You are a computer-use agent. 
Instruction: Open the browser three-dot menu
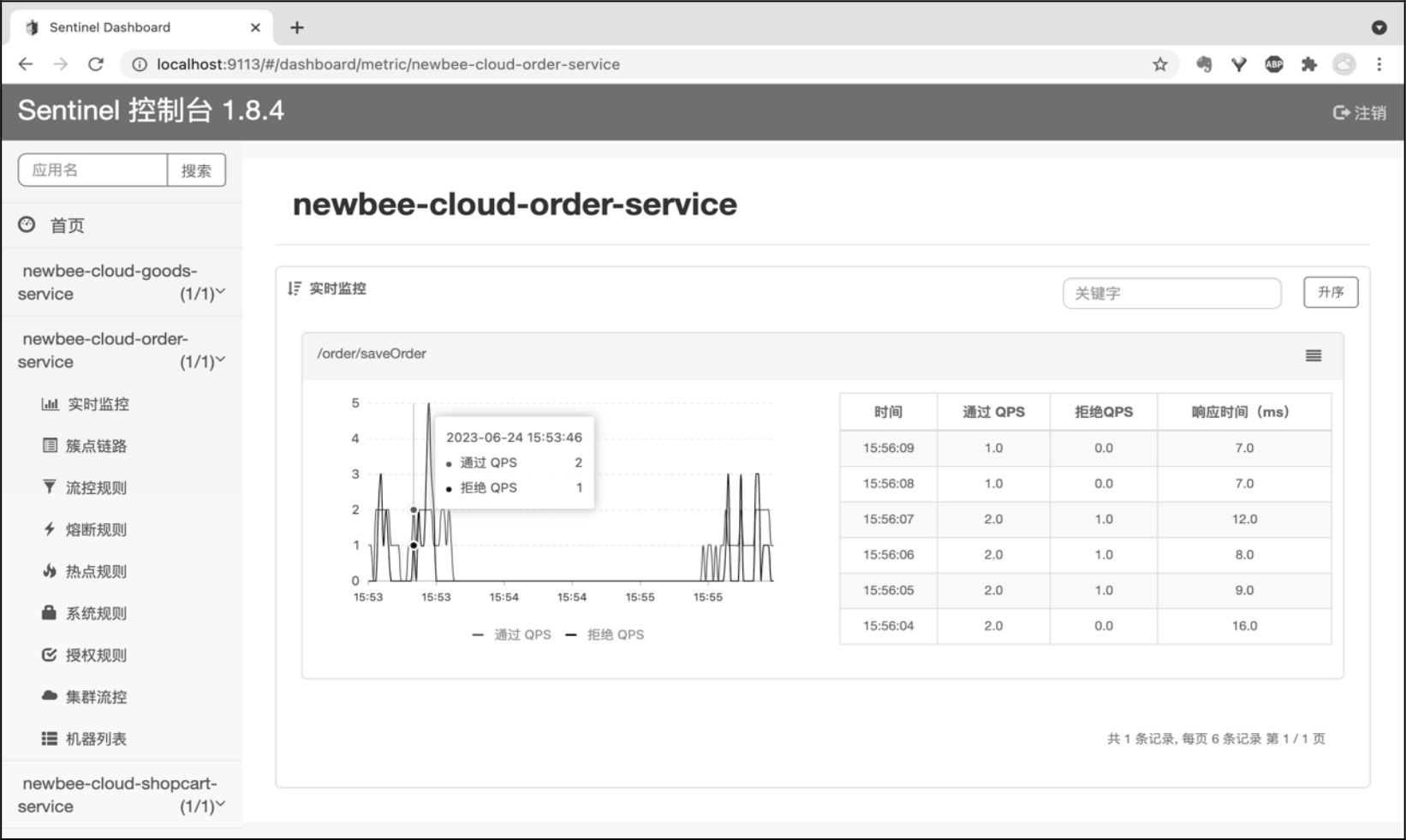[1379, 64]
